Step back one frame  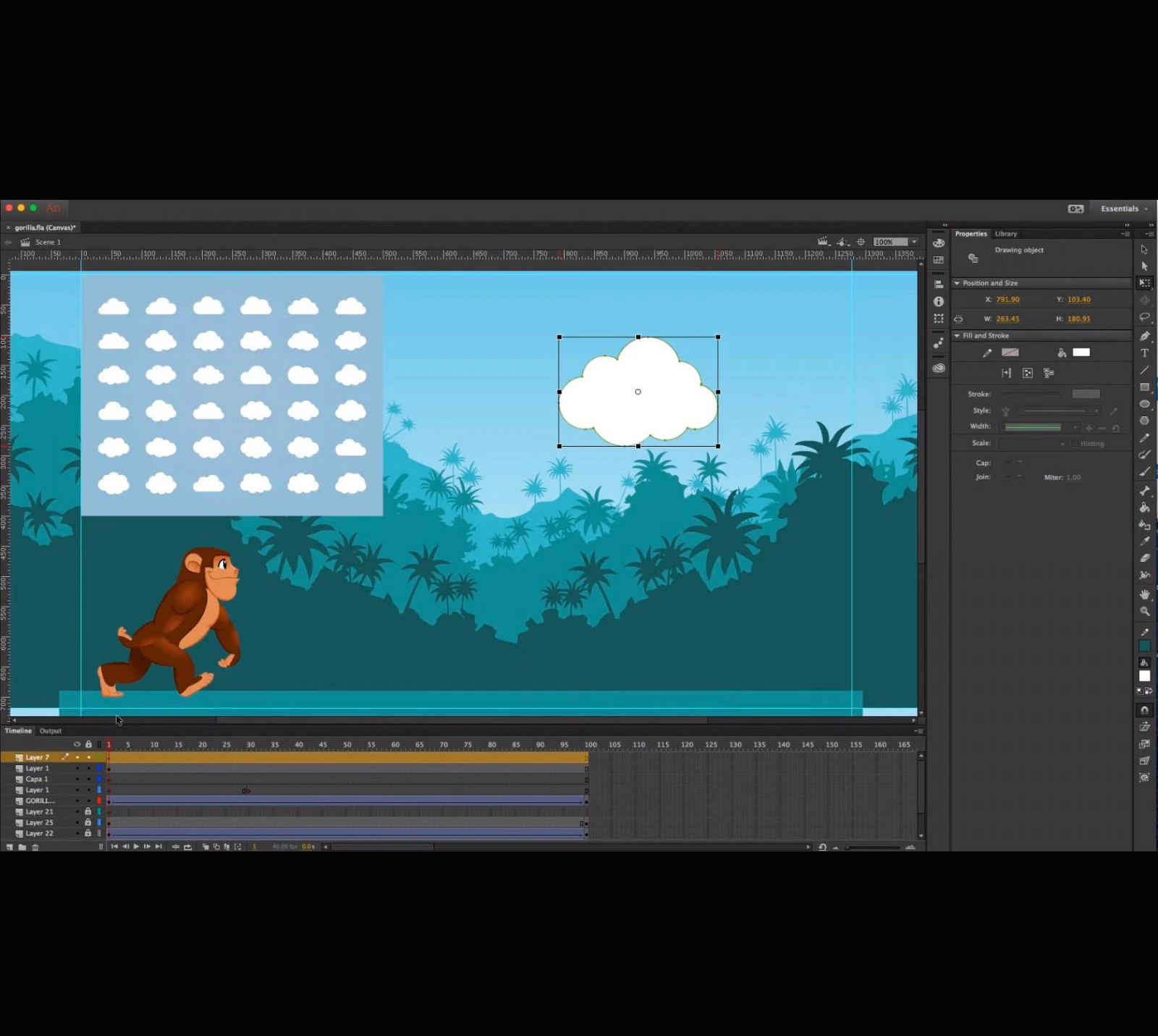coord(125,847)
